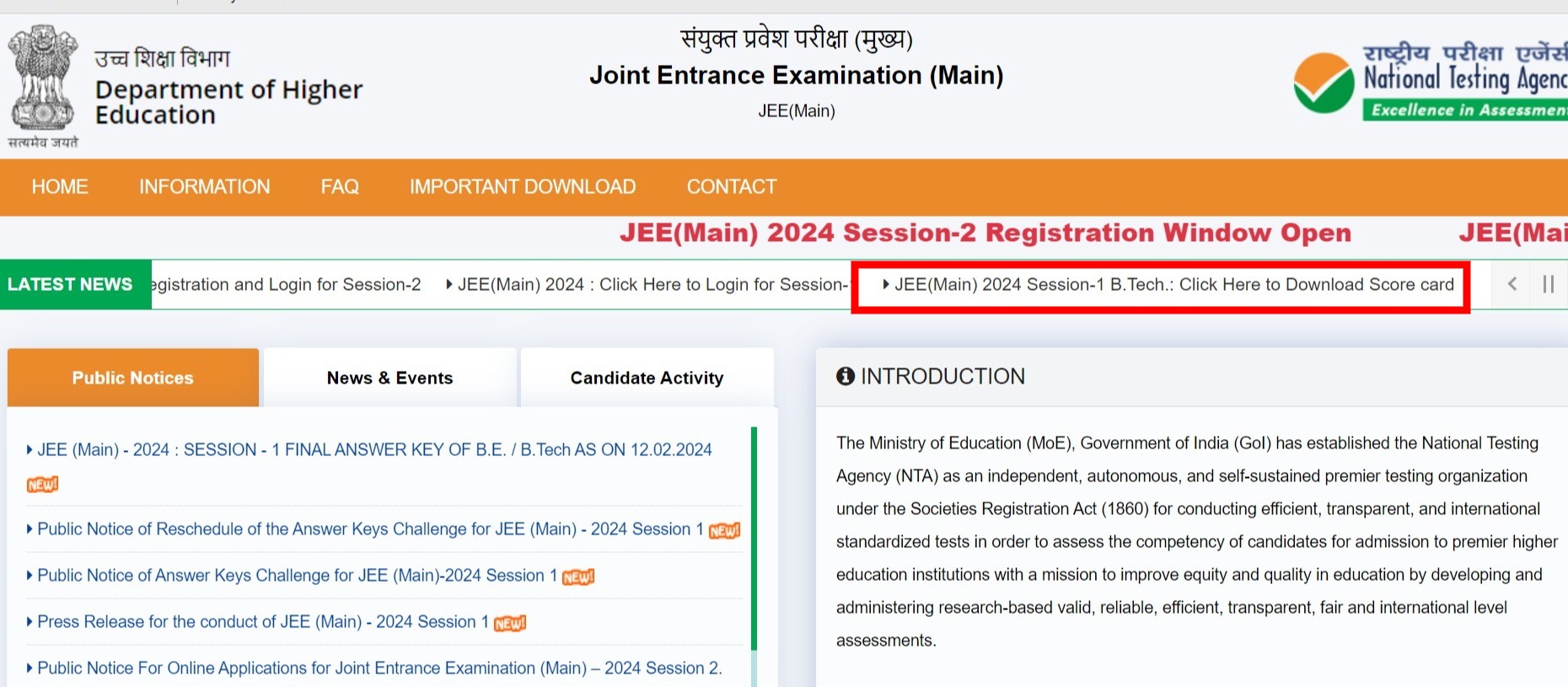Image resolution: width=1568 pixels, height=687 pixels.
Task: Go to the CONTACT page
Action: tap(732, 186)
